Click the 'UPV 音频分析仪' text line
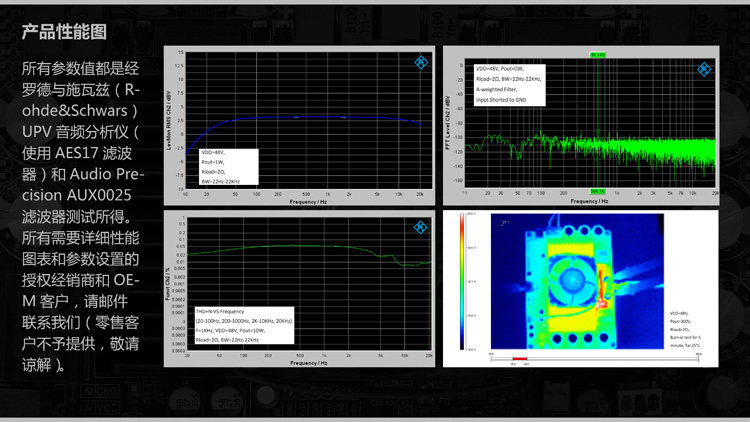 80,132
